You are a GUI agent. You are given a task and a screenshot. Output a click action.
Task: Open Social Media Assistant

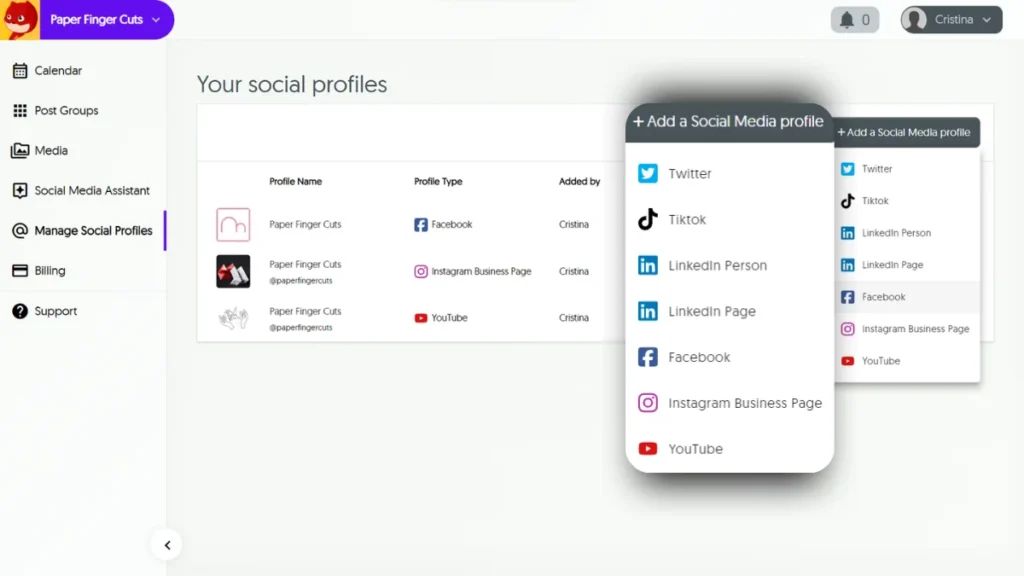[x=92, y=191]
